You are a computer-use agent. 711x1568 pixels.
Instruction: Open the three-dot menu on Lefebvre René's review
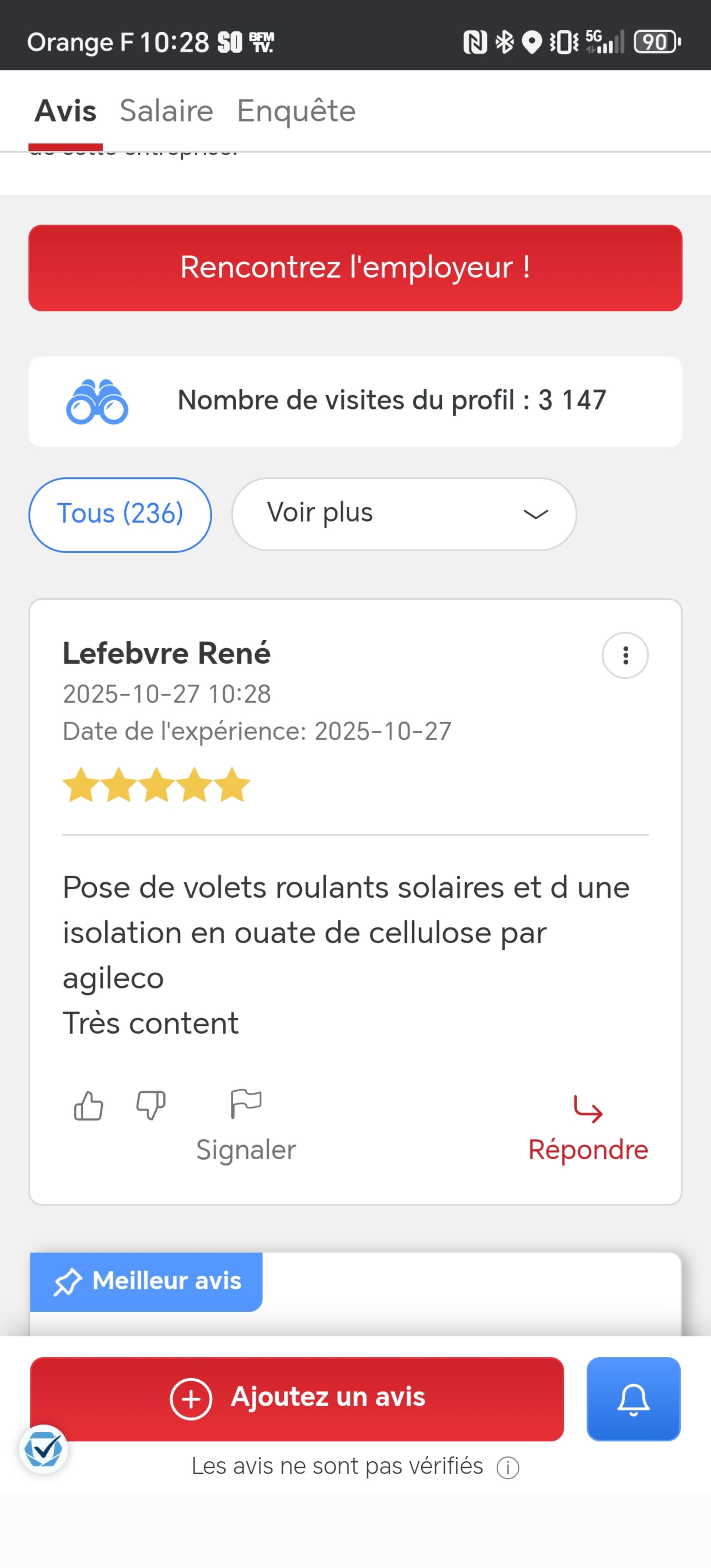click(625, 656)
